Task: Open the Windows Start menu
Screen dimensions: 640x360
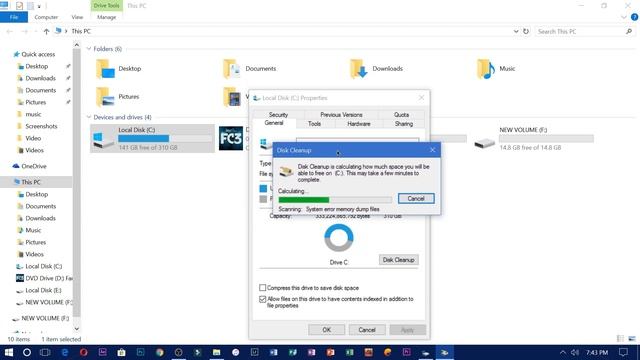Action: [x=9, y=352]
